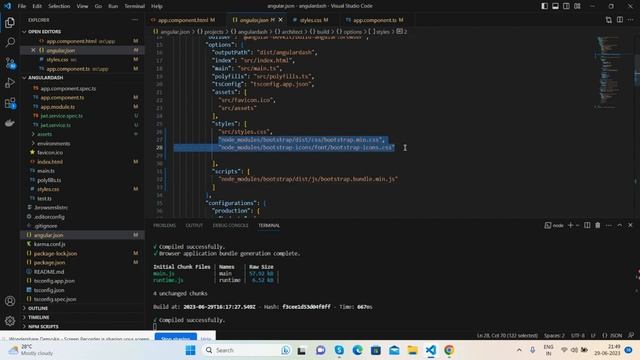Image resolution: width=640 pixels, height=360 pixels.
Task: Expand the NPM Scripts section
Action: click(x=43, y=327)
